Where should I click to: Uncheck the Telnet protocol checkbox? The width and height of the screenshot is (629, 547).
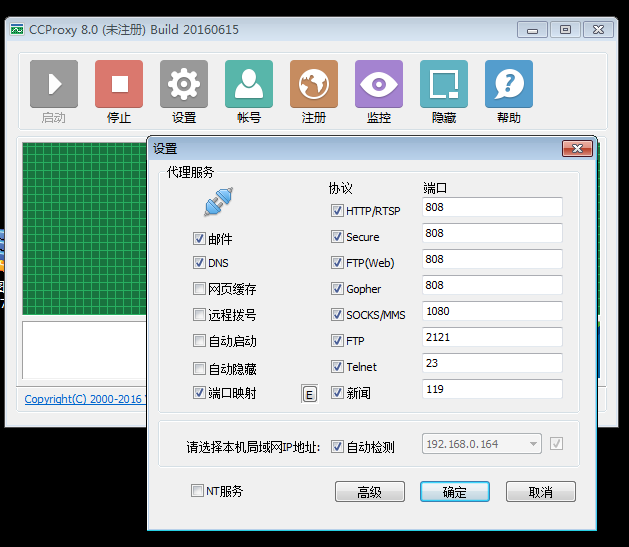[337, 367]
